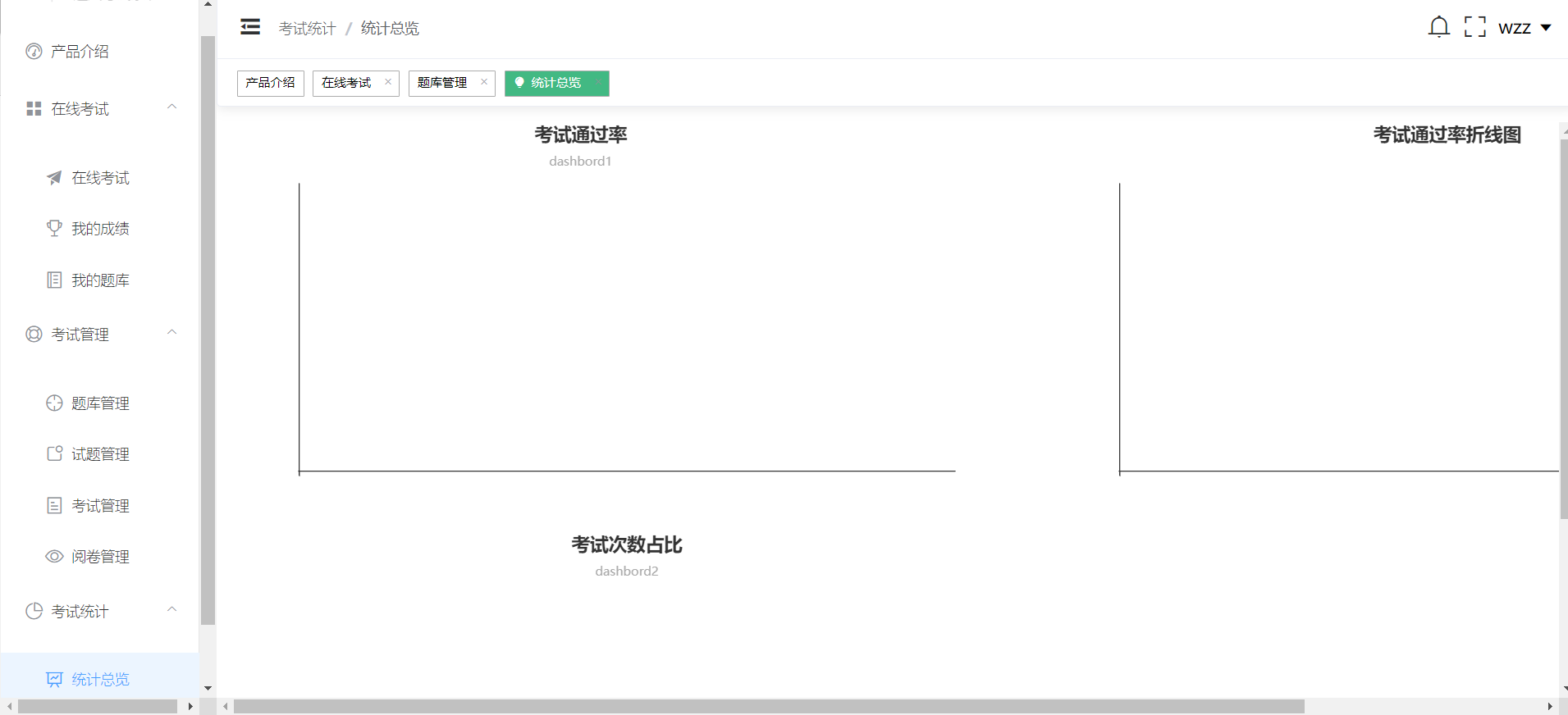Collapse the 考试统计 menu group chevron
The image size is (1568, 715).
[x=171, y=609]
